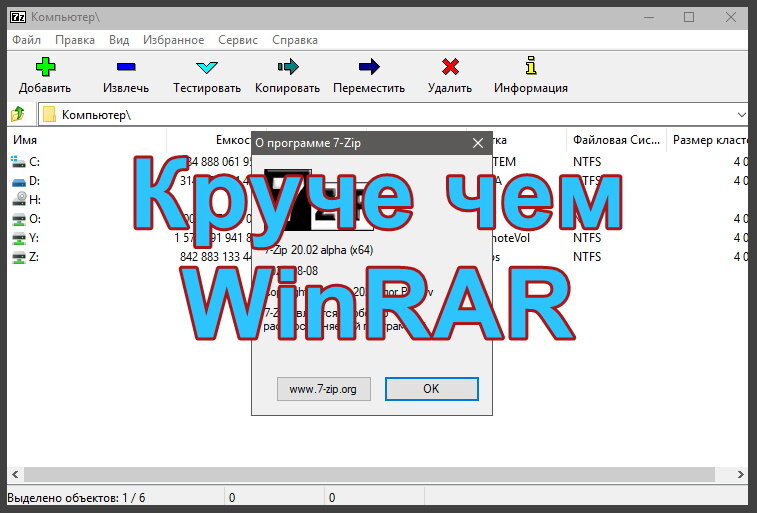
Task: Click NTFS in the Y: row
Action: tap(587, 238)
